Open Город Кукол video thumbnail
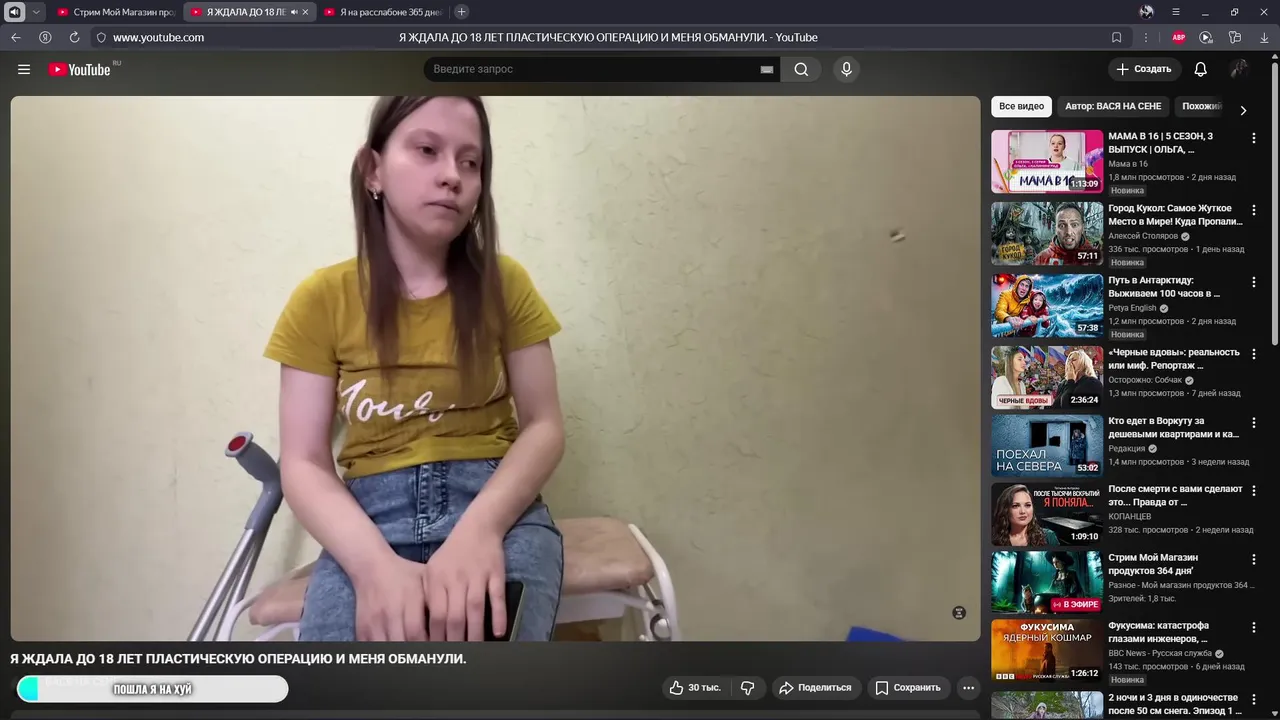The height and width of the screenshot is (720, 1280). coord(1047,233)
